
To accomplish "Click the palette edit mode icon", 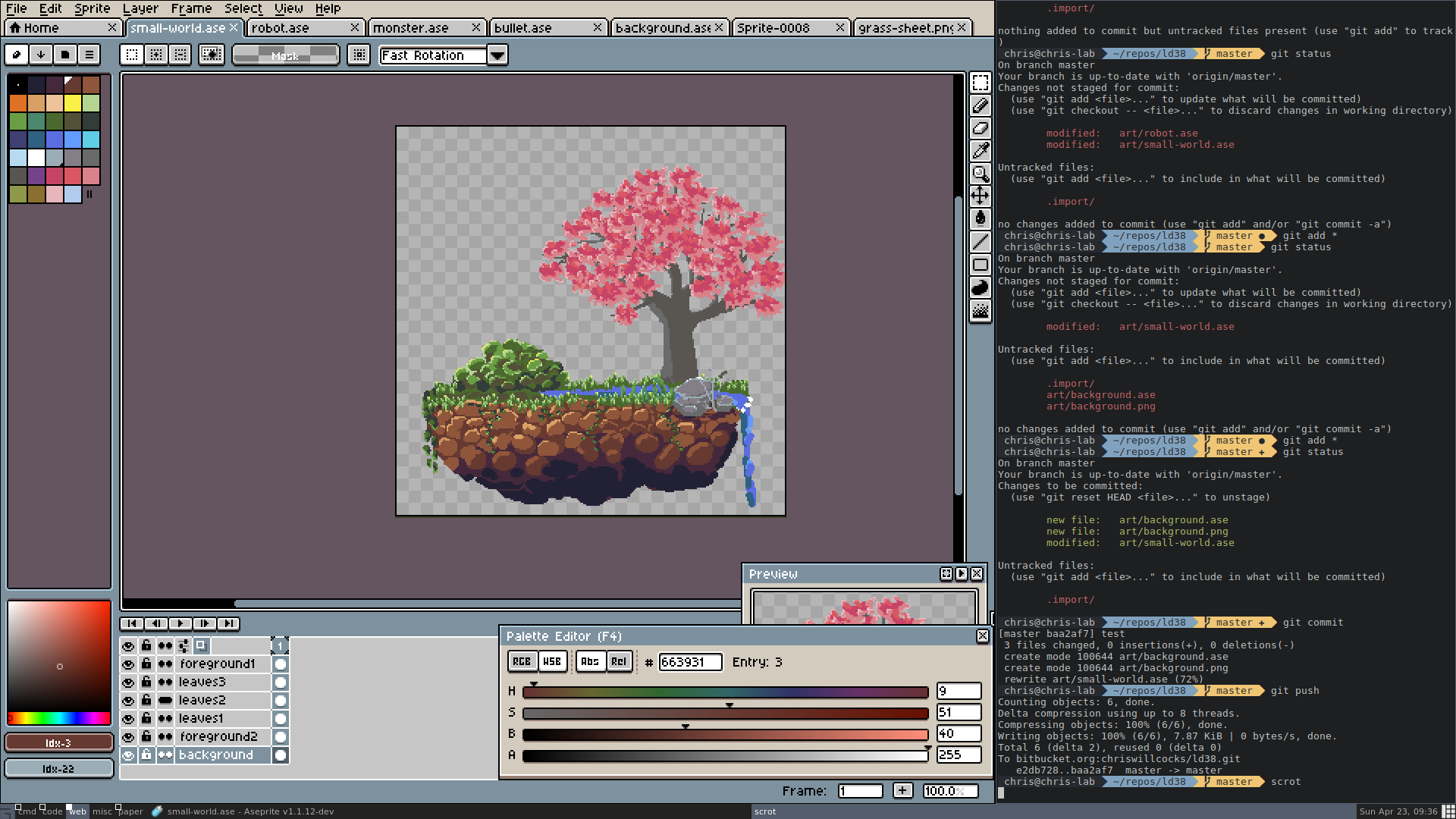I will [17, 55].
